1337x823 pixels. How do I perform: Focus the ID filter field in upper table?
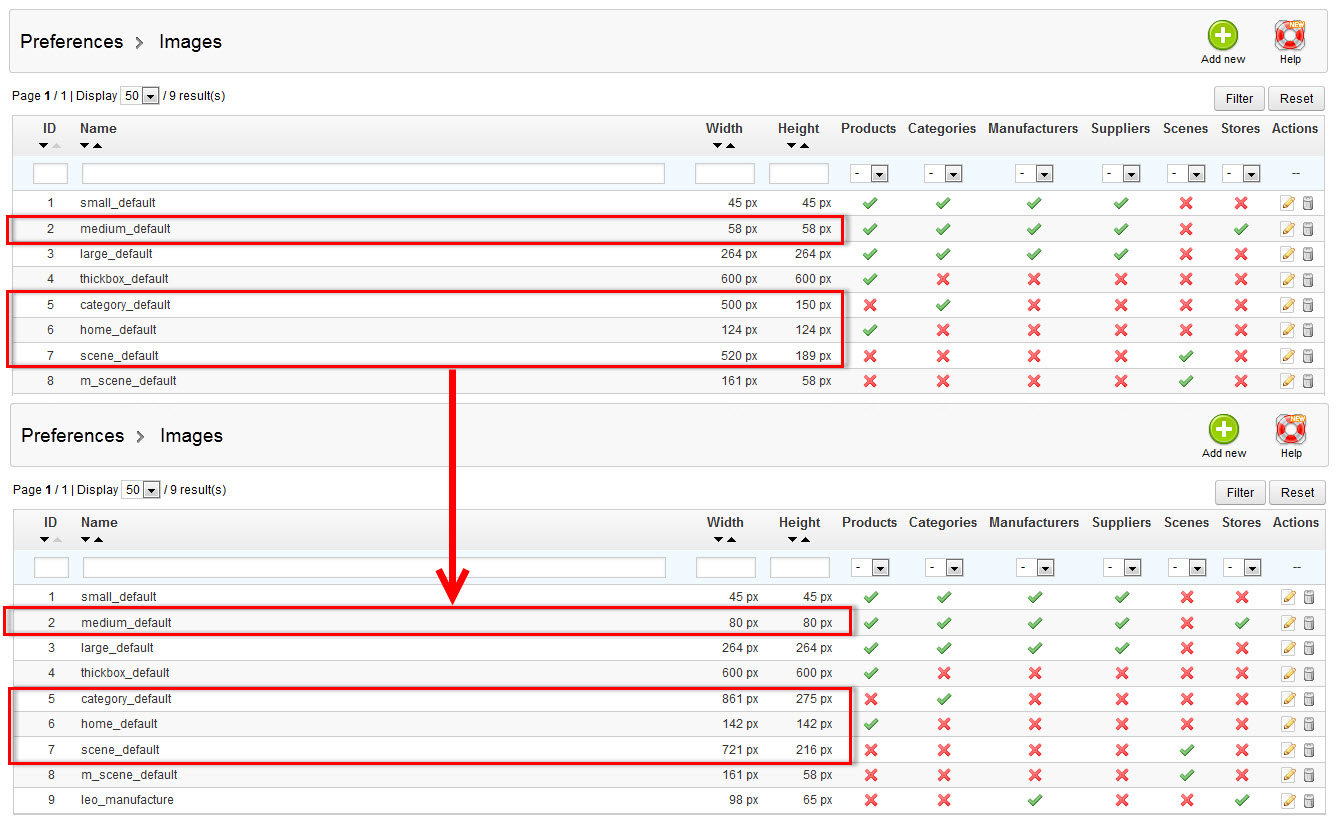pyautogui.click(x=50, y=174)
